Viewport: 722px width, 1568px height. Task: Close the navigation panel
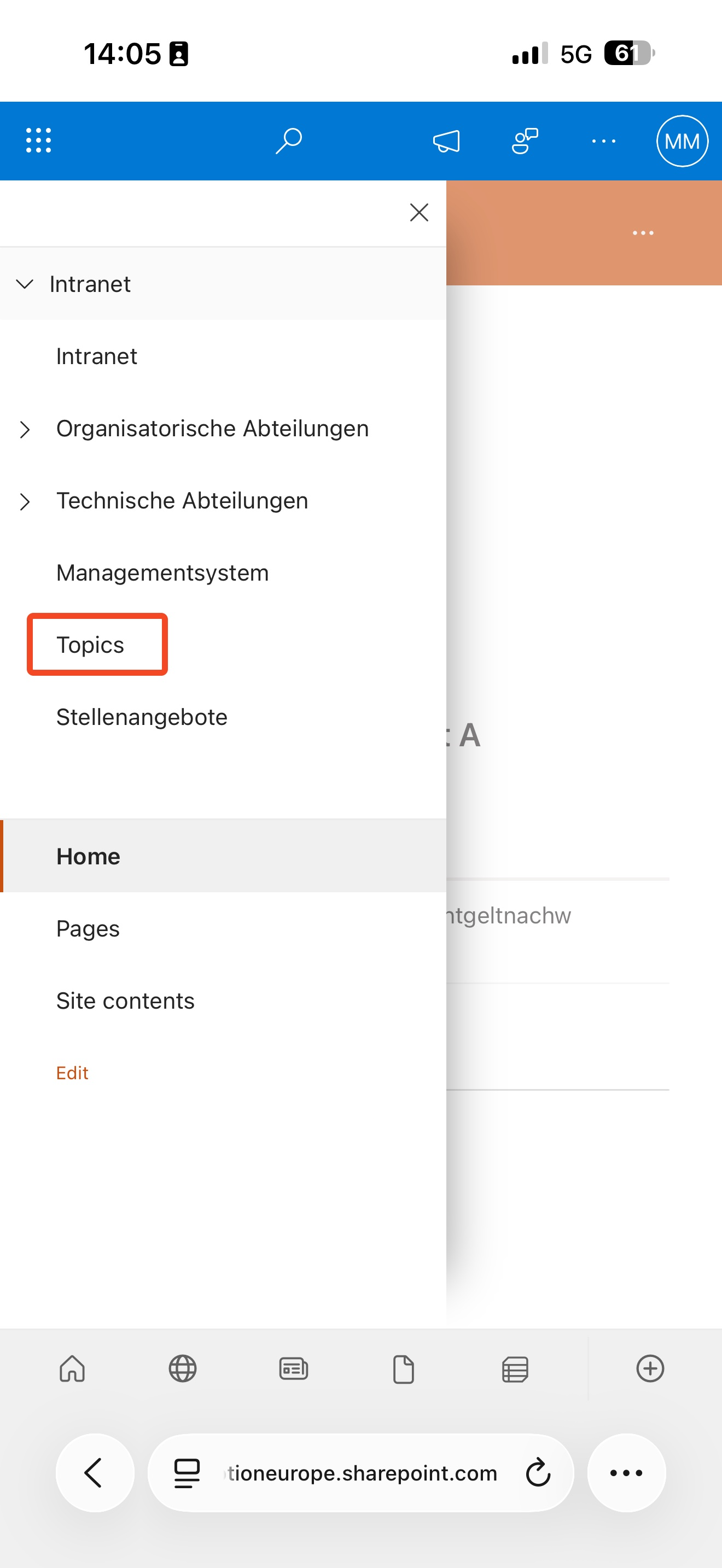[x=419, y=213]
